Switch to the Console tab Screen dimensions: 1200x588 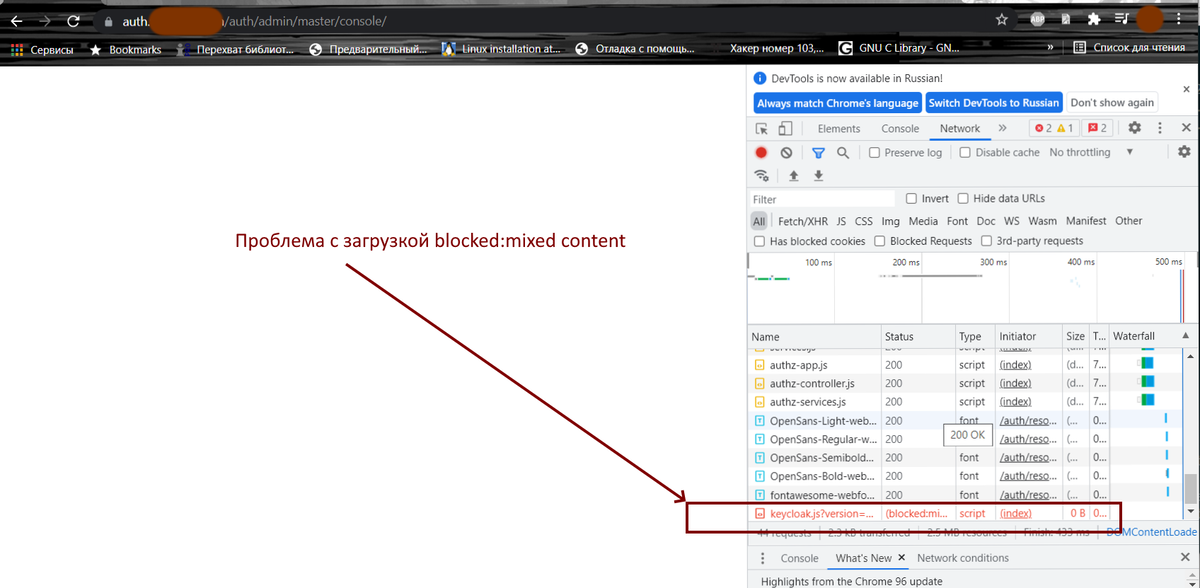[899, 128]
